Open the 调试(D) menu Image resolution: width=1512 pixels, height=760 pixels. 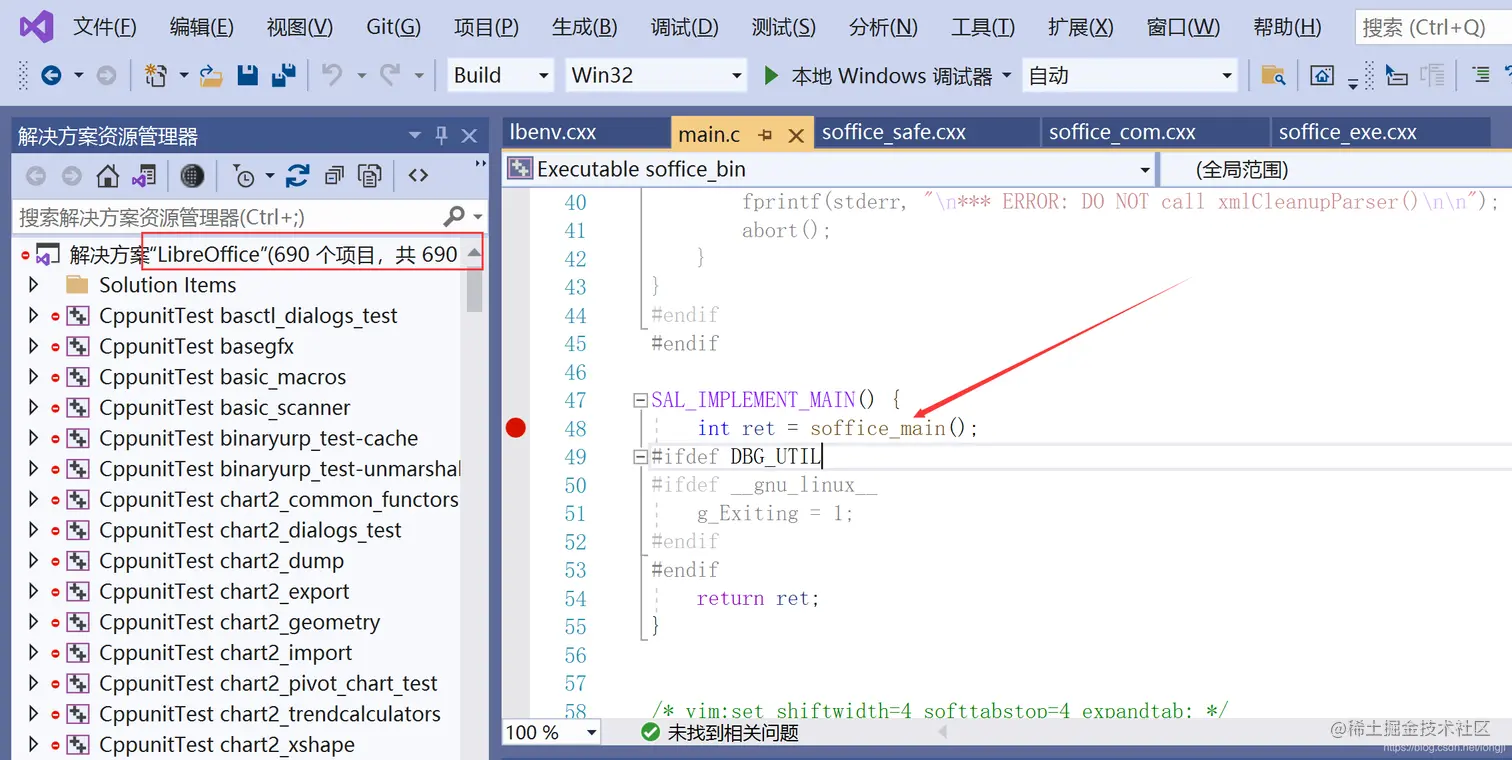pyautogui.click(x=684, y=27)
